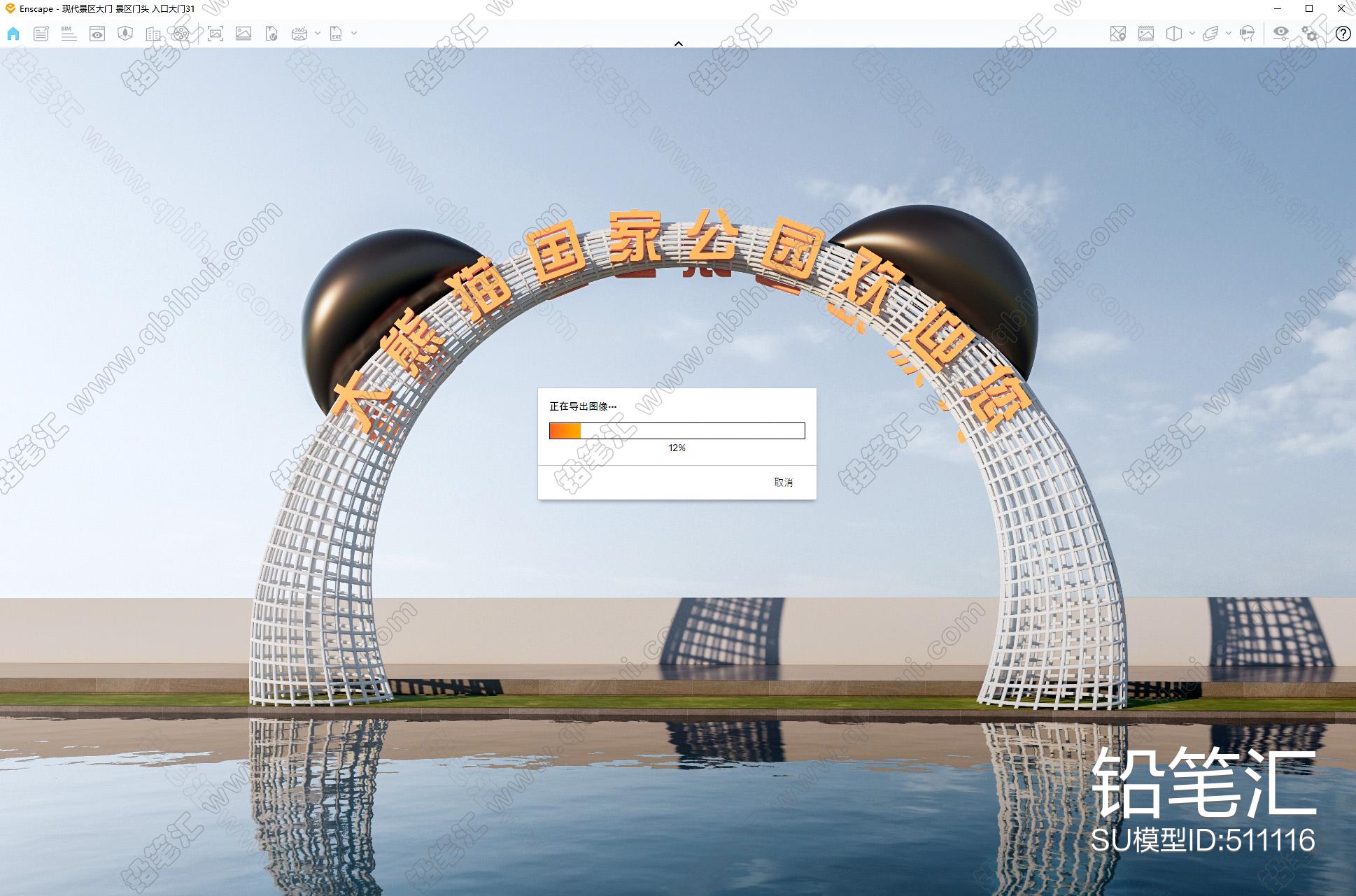Minimize the Enscape window
The width and height of the screenshot is (1356, 896).
pos(1278,8)
